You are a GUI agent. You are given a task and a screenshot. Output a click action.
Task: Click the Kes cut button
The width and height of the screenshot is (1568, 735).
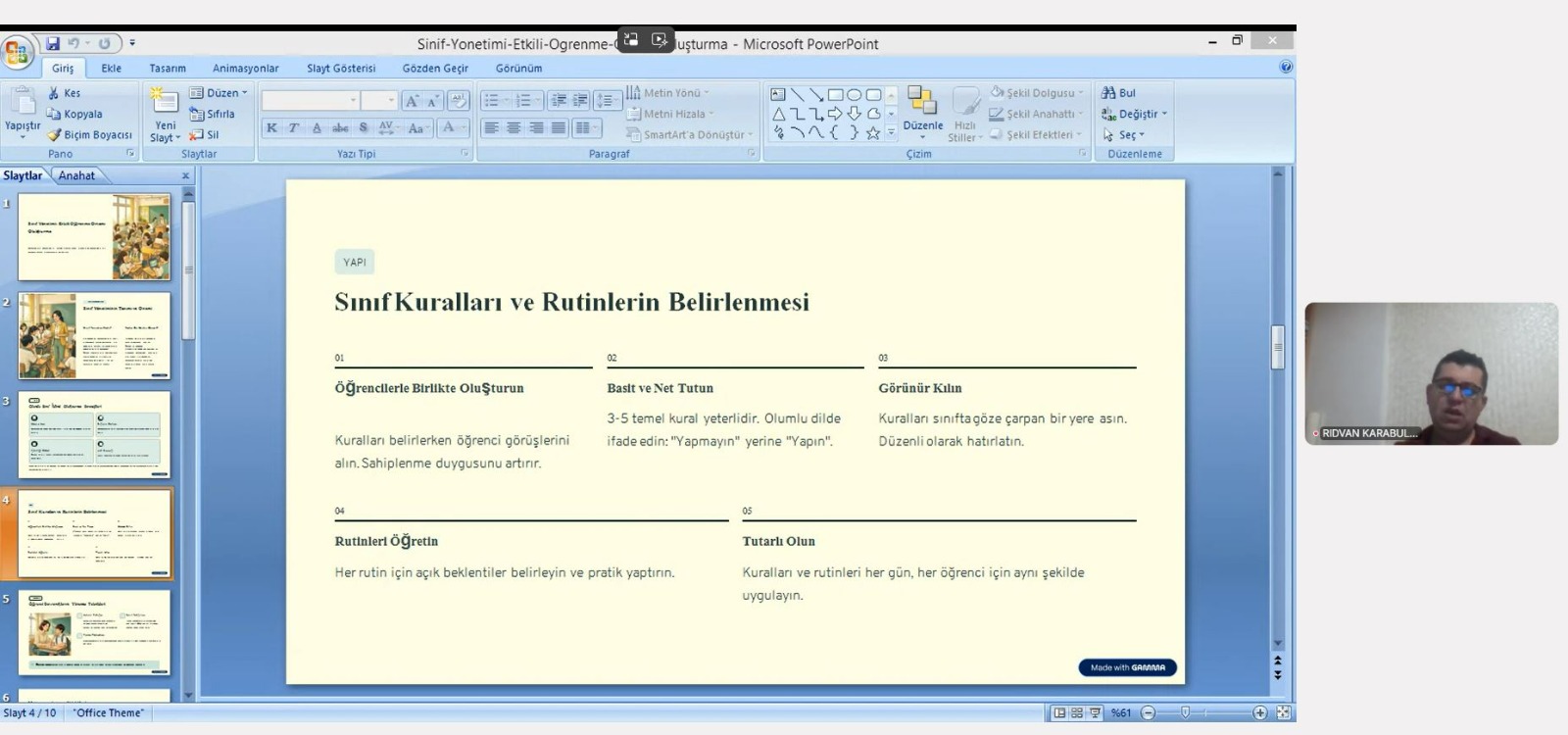tap(65, 93)
